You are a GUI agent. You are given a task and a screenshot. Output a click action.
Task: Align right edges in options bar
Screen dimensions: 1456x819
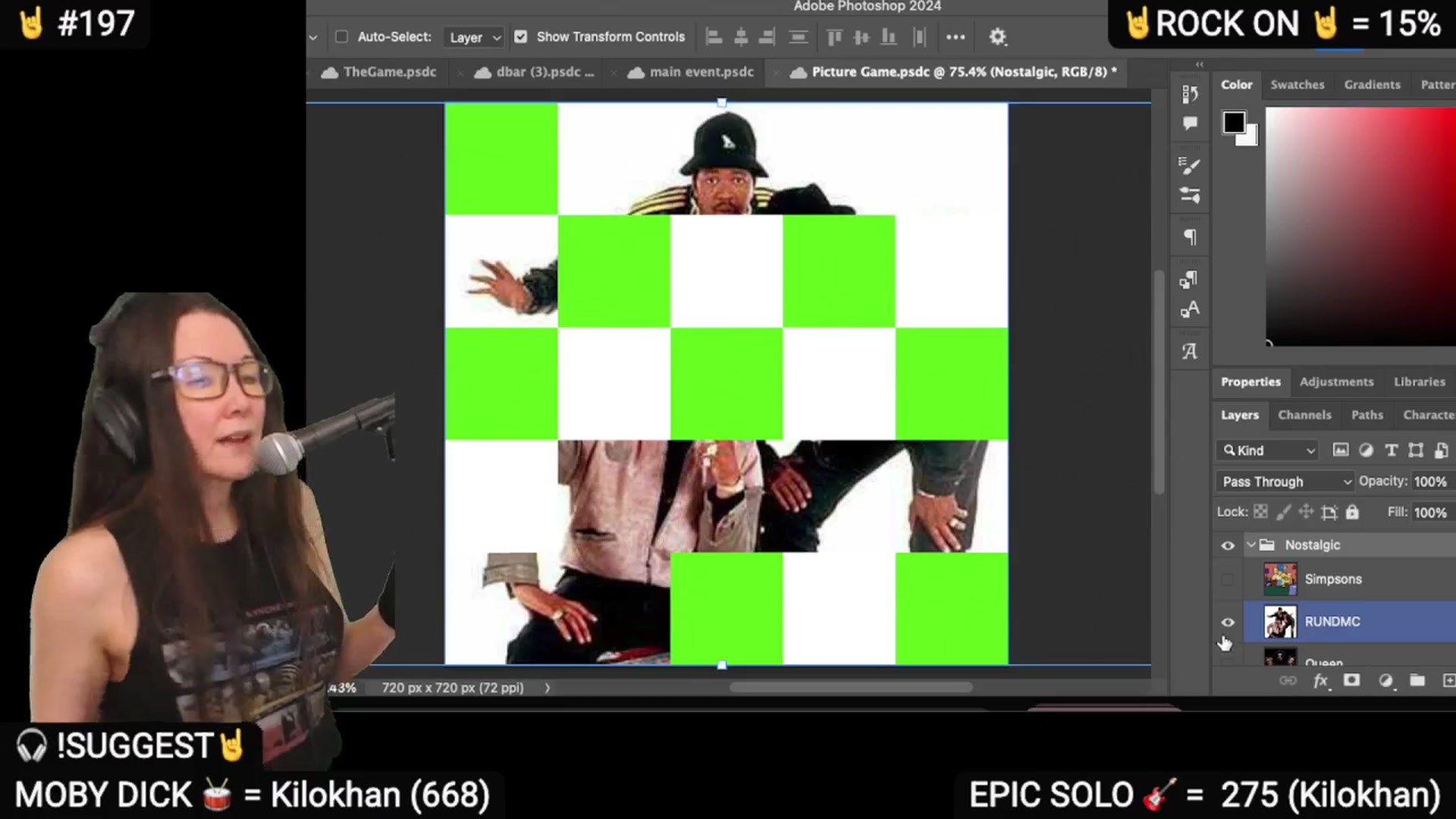767,36
